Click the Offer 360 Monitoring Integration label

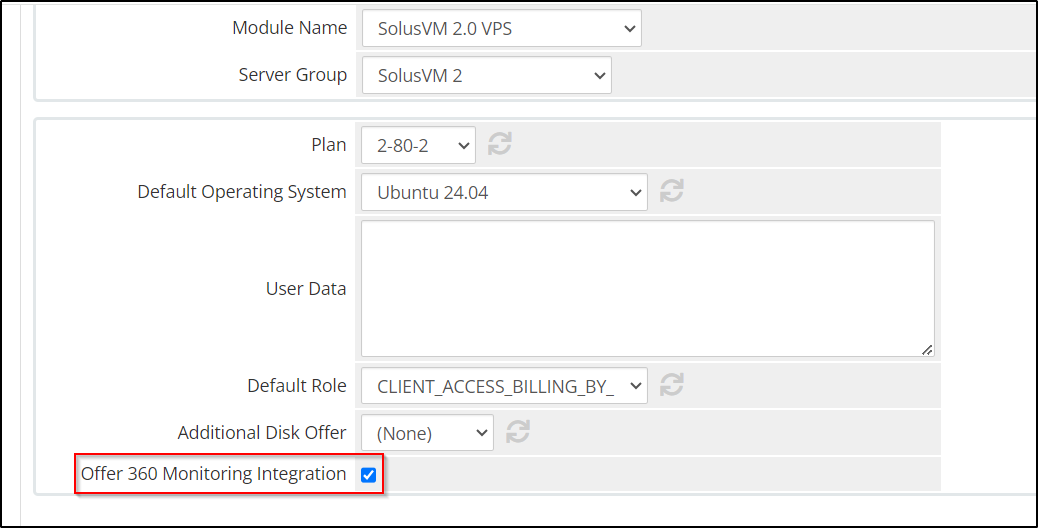point(213,474)
